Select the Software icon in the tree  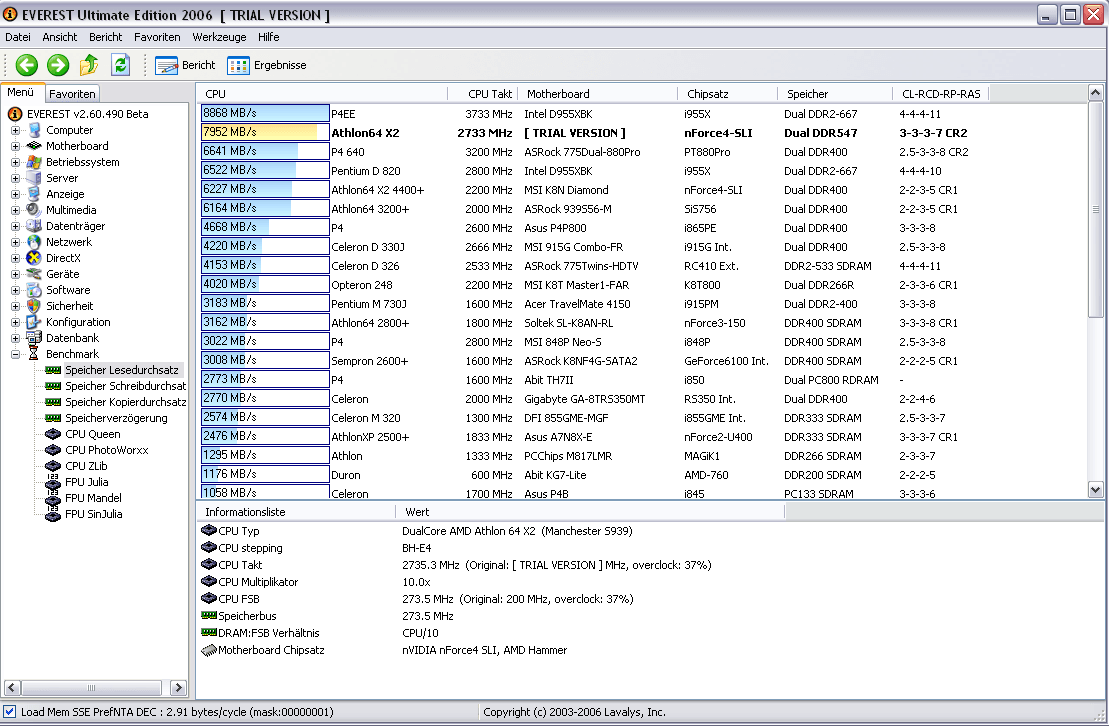point(34,290)
